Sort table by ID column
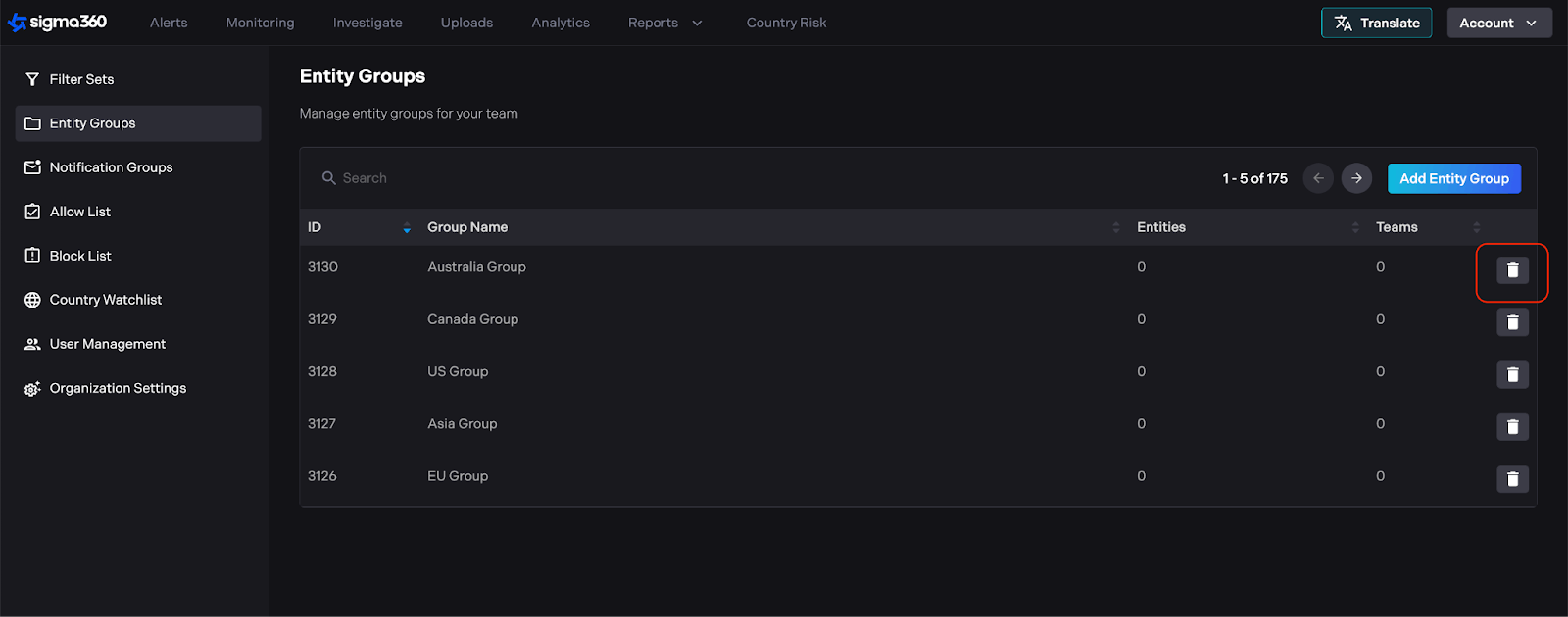Viewport: 1568px width, 617px height. coord(407,227)
